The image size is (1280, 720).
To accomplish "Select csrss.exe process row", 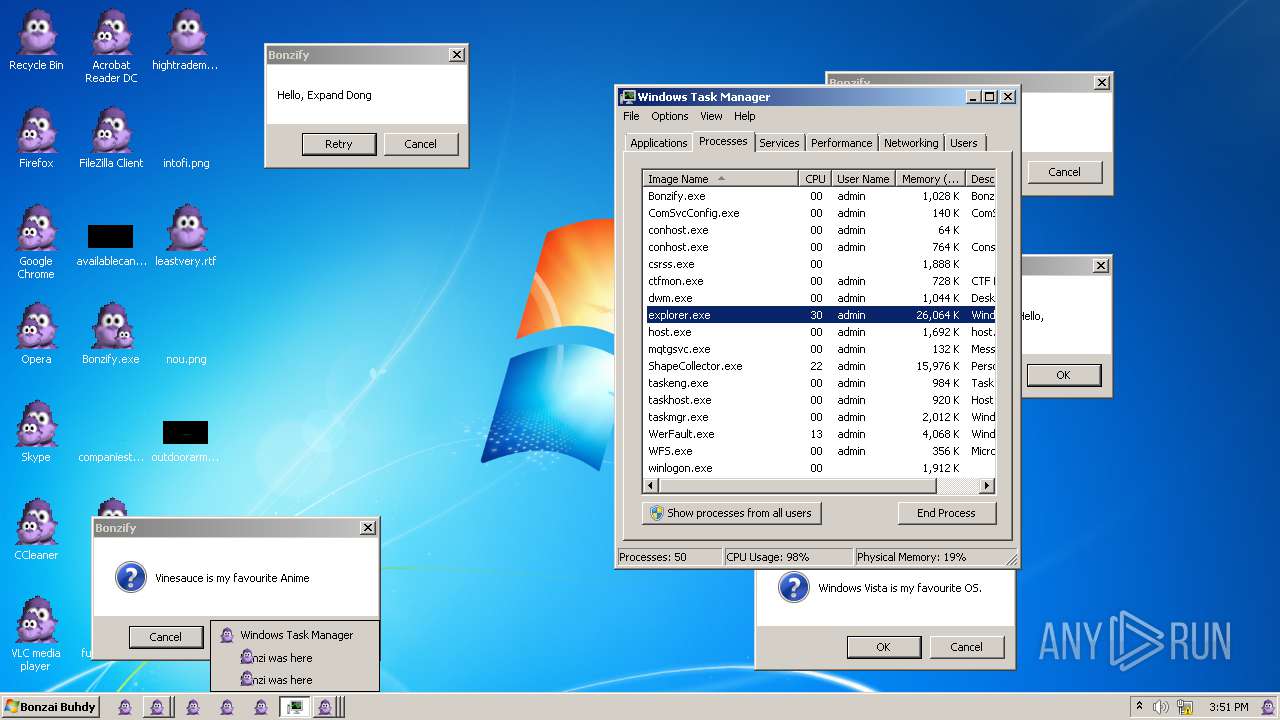I will coord(819,264).
